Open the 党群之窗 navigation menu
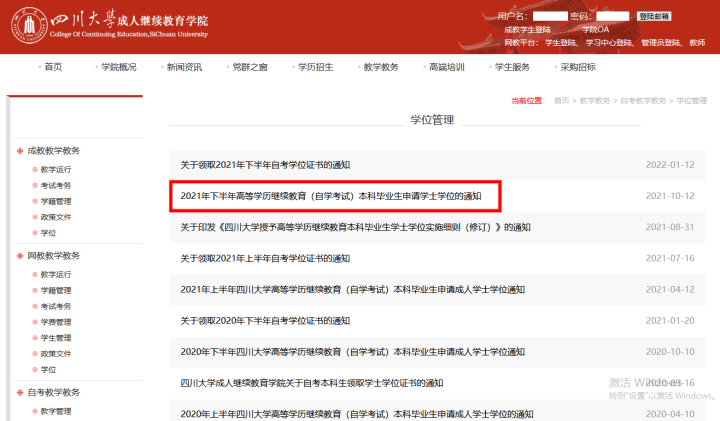720x421 pixels. (250, 67)
